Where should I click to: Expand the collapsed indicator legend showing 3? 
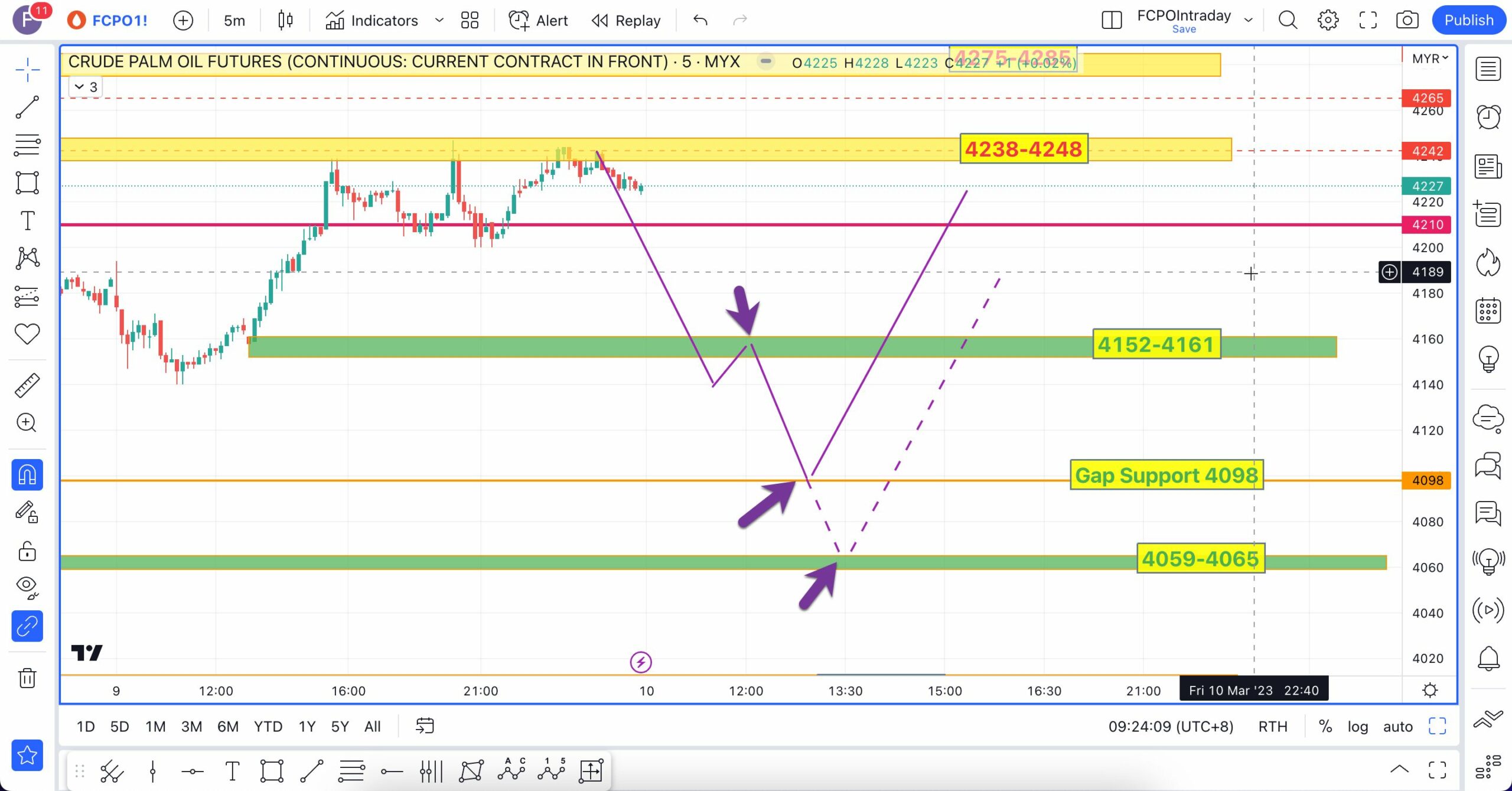point(86,87)
